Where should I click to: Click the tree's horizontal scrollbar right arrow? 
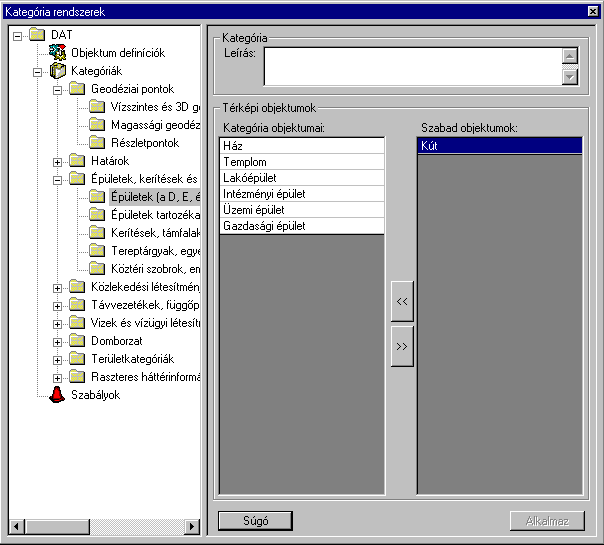(194, 526)
